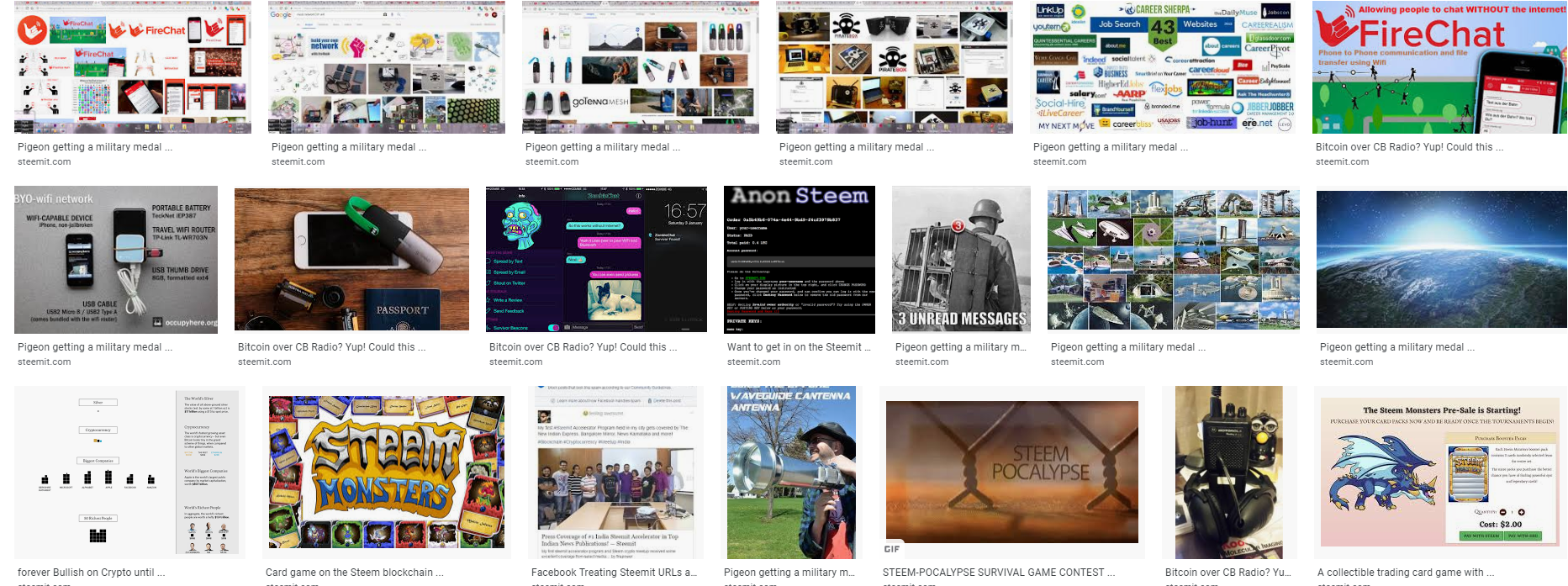The width and height of the screenshot is (1568, 586).
Task: Click steemit.com source under Earth from space photo
Action: point(1347,362)
